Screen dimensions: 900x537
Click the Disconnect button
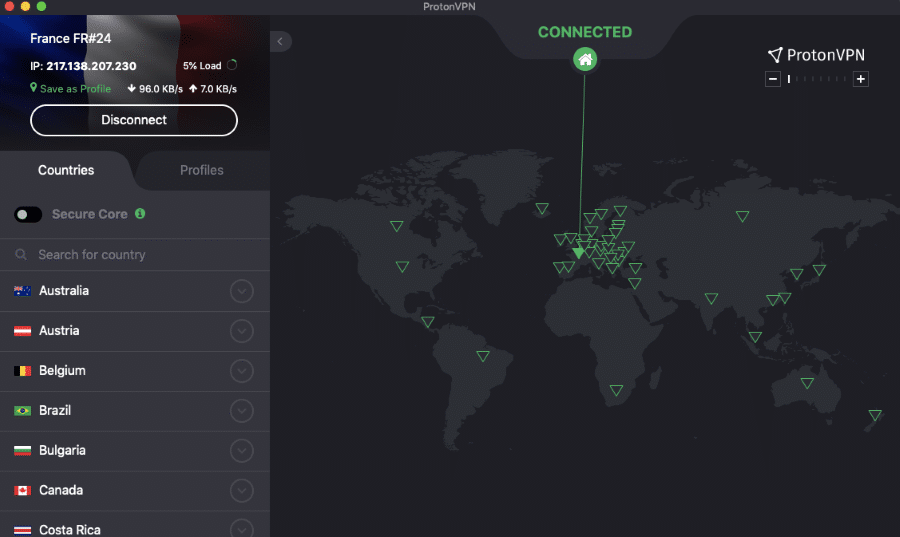click(x=134, y=120)
